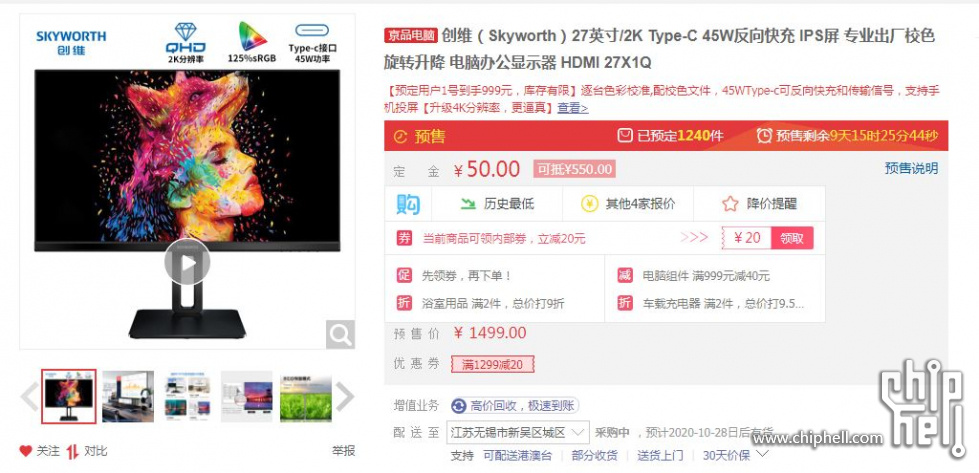Select fifth thumbnail with green grass
Image resolution: width=979 pixels, height=473 pixels.
[x=306, y=396]
